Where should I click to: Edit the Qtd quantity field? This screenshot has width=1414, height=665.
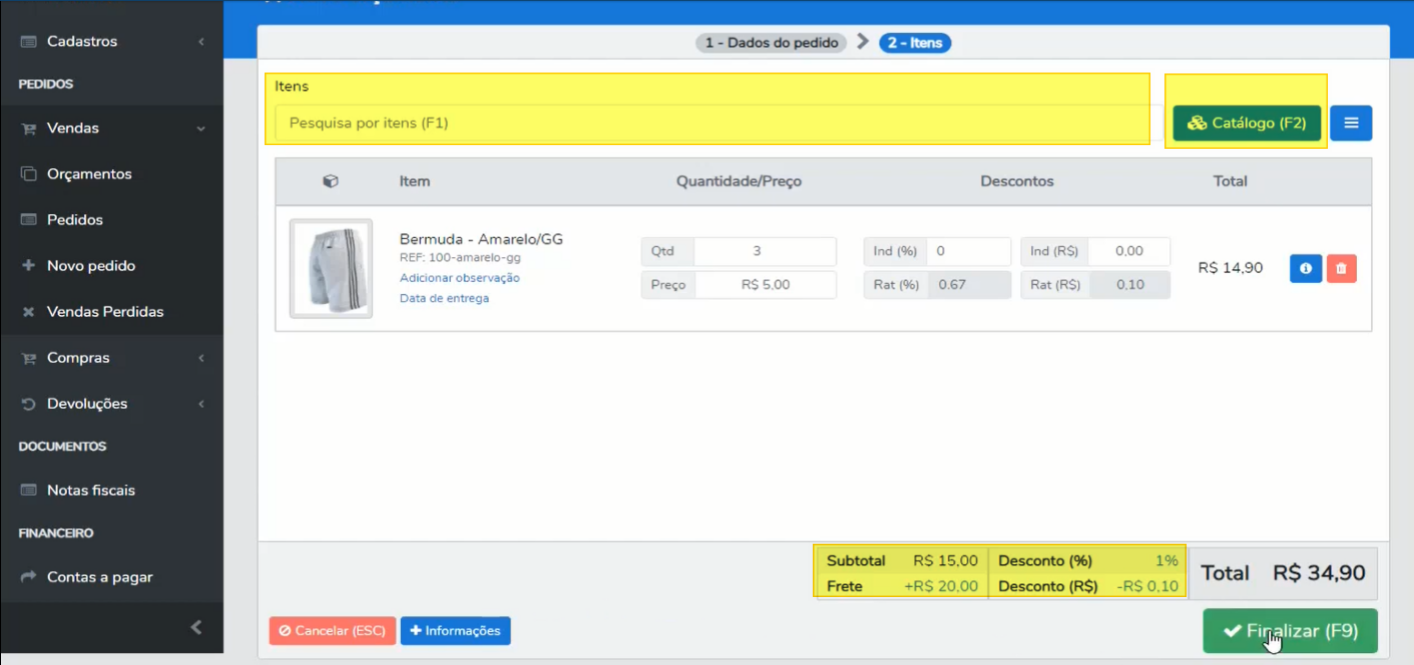coord(765,251)
